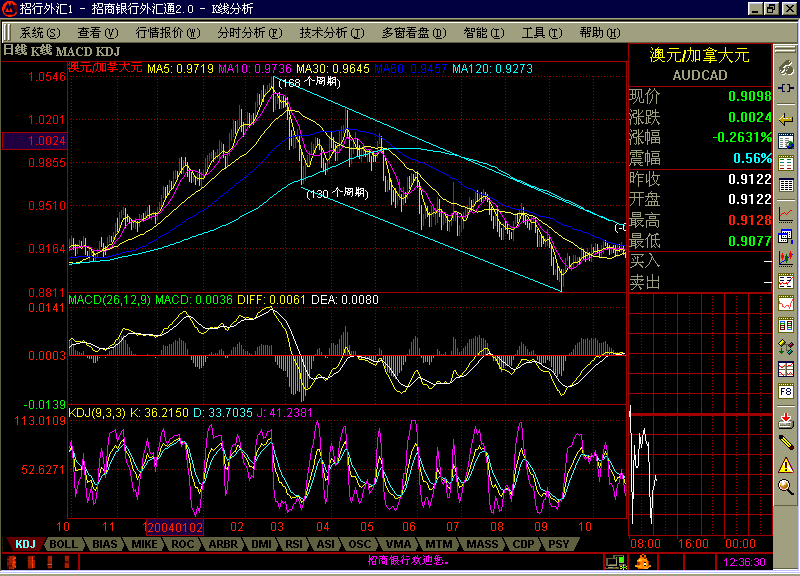The height and width of the screenshot is (576, 800).
Task: Click the status bar clock 12:36:30
Action: (x=744, y=562)
